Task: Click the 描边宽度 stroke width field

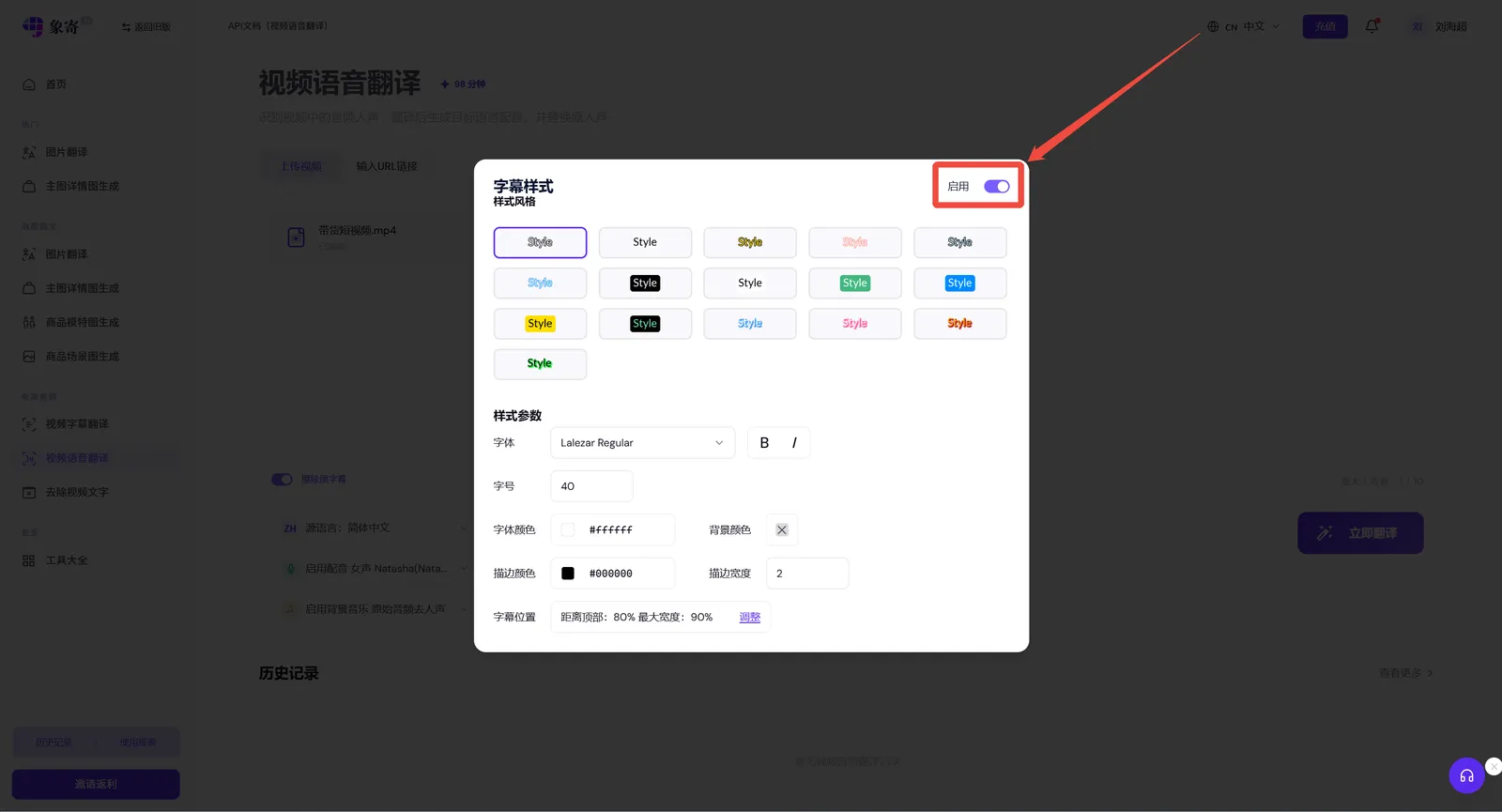Action: (807, 574)
